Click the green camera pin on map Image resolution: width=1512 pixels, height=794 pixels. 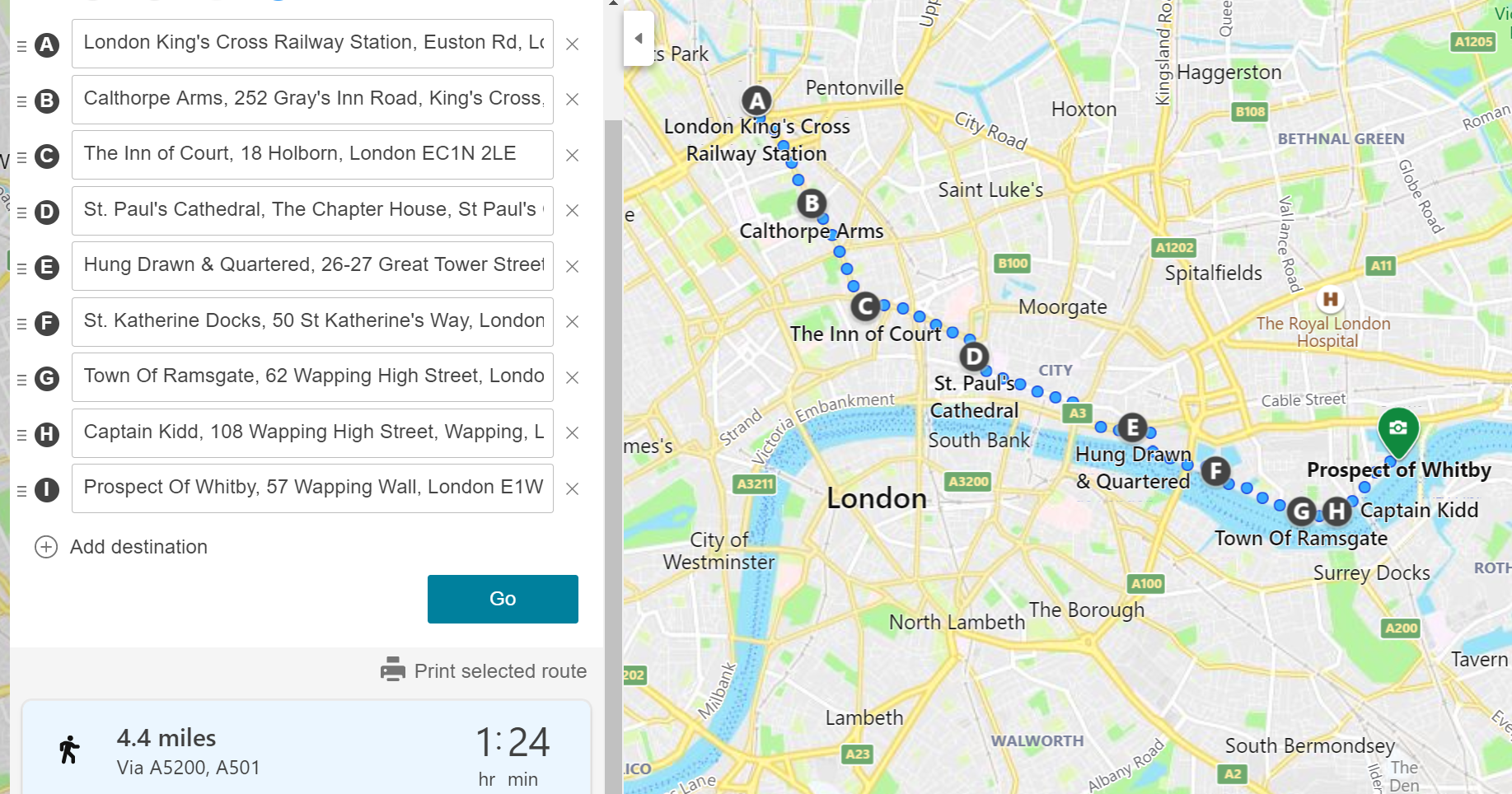(1398, 429)
